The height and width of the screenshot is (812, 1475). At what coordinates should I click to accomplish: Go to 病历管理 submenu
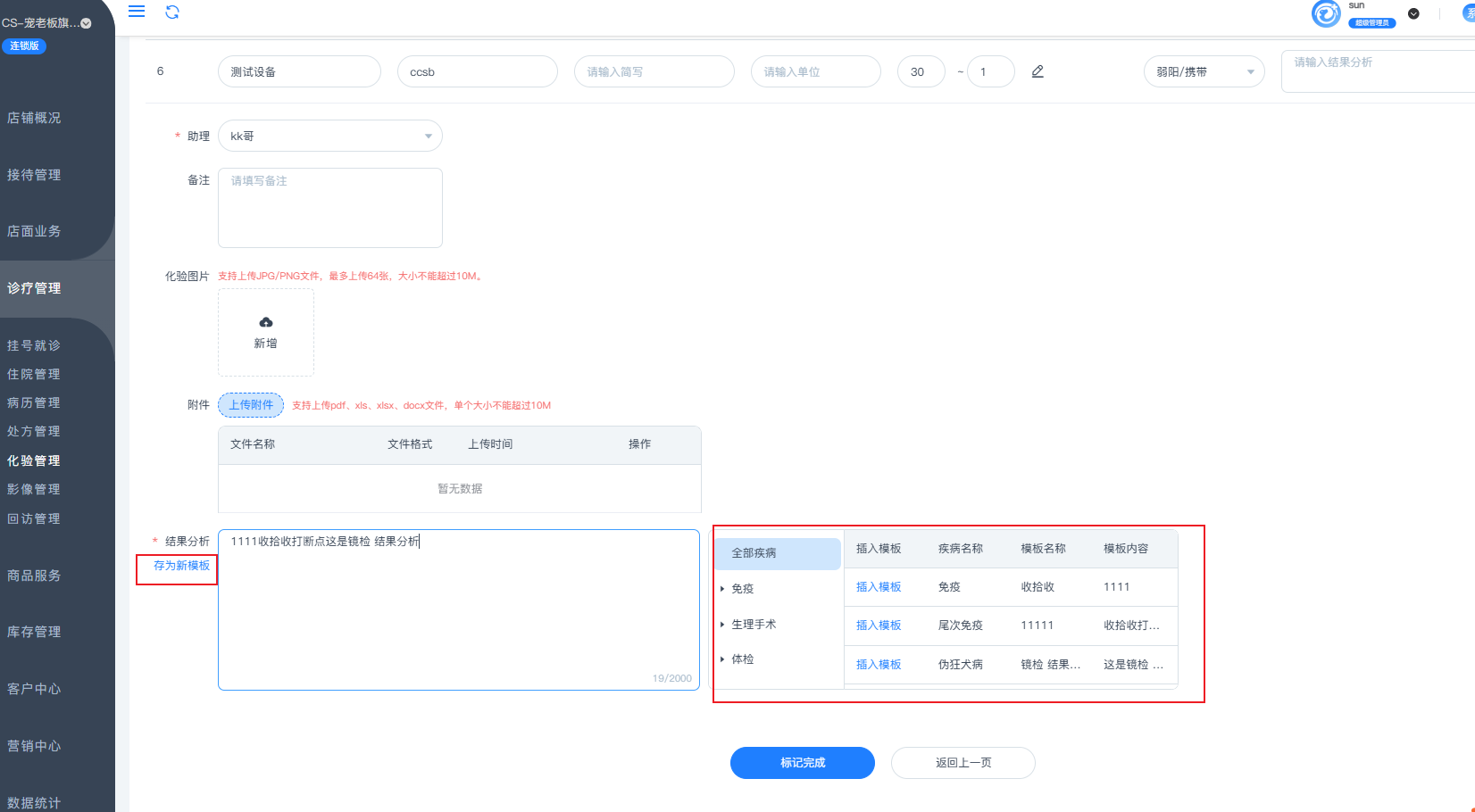[34, 402]
